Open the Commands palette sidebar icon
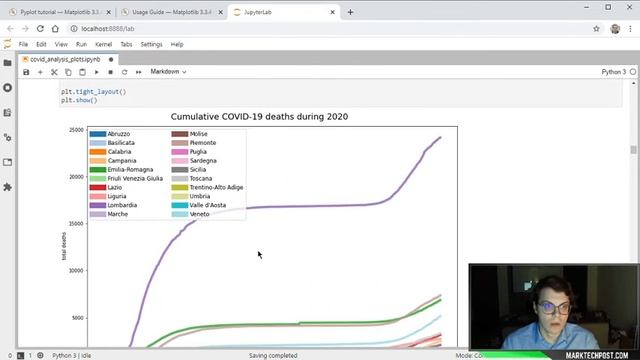The height and width of the screenshot is (360, 640). 7,113
